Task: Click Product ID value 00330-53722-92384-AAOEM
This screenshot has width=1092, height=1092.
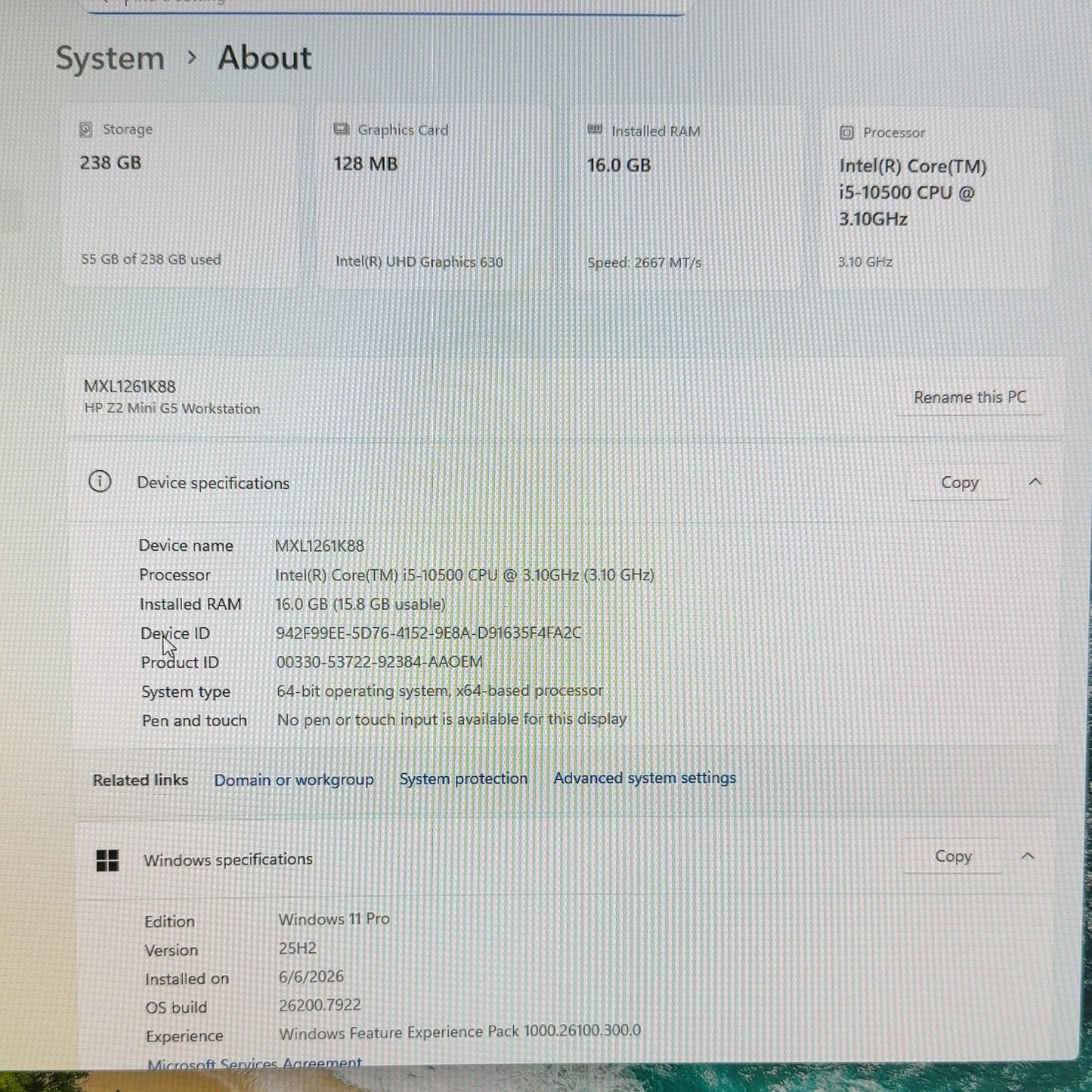Action: [379, 662]
